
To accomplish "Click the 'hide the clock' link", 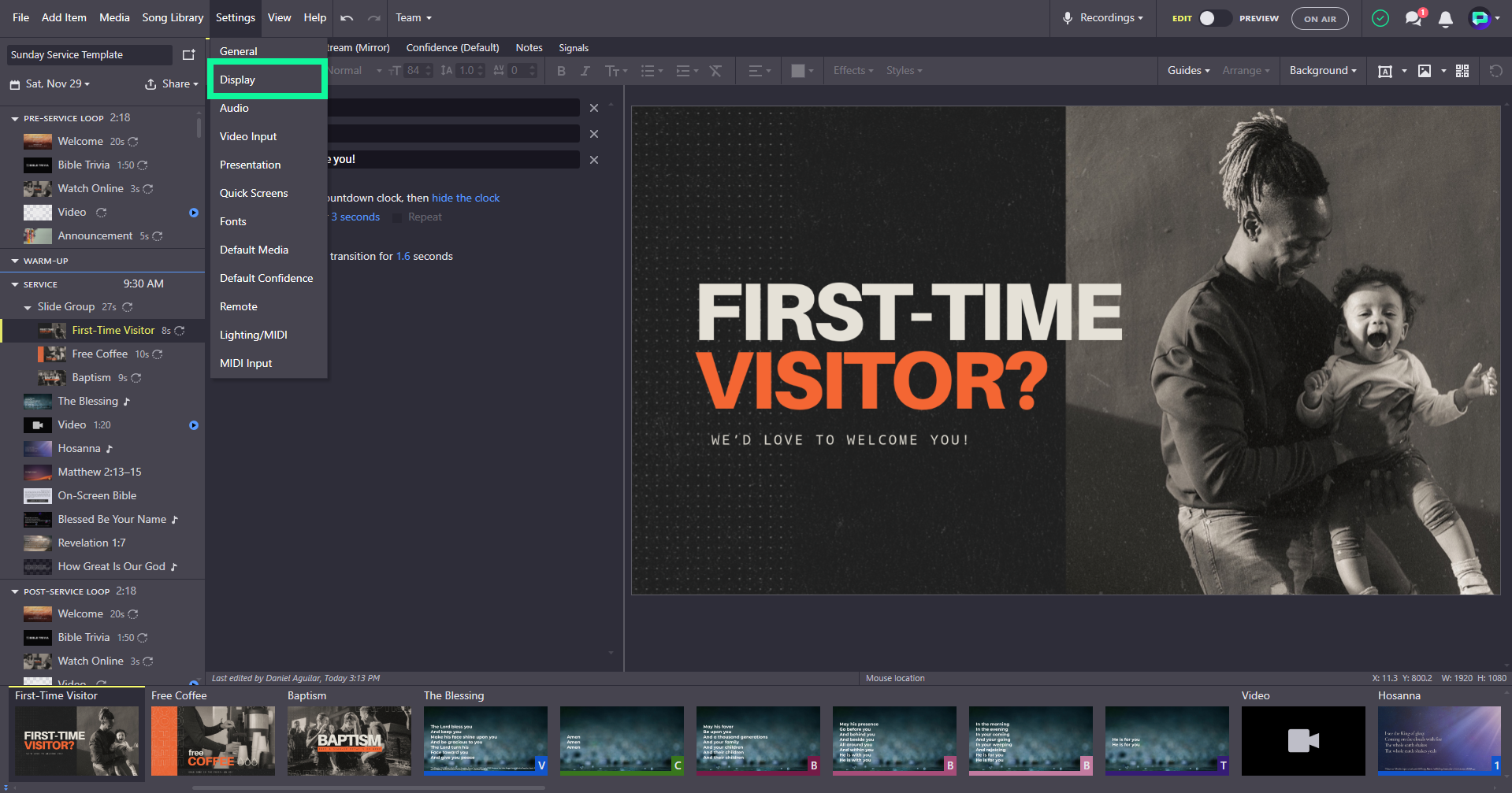I will [466, 198].
